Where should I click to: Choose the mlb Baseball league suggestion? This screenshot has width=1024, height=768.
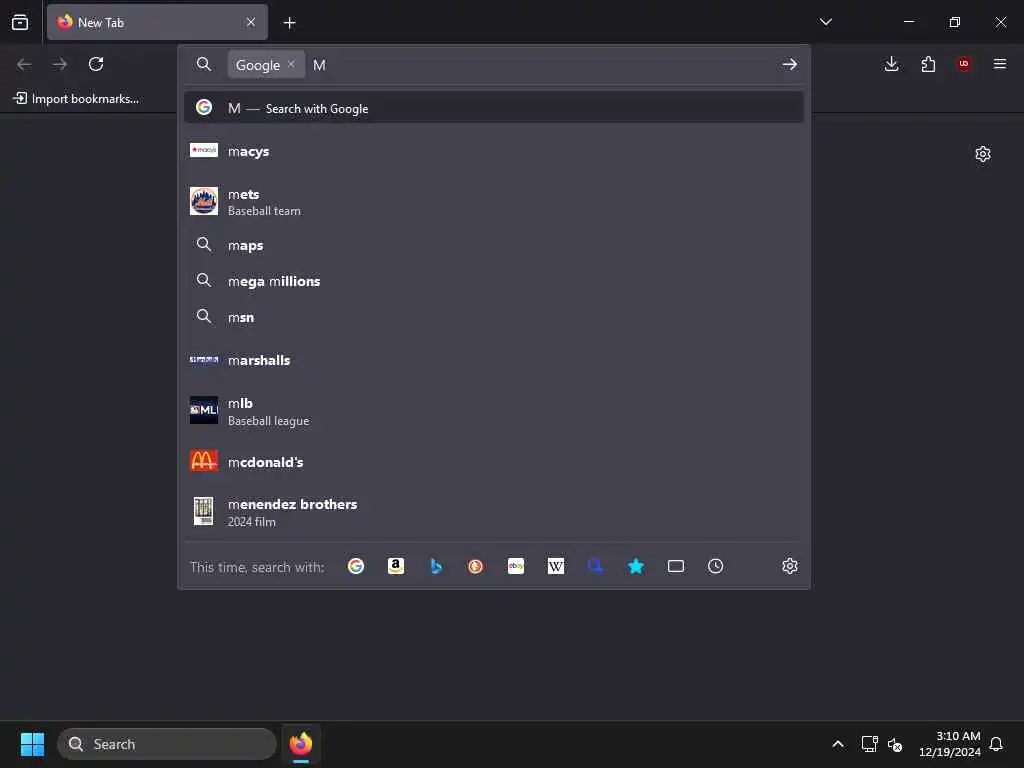494,411
